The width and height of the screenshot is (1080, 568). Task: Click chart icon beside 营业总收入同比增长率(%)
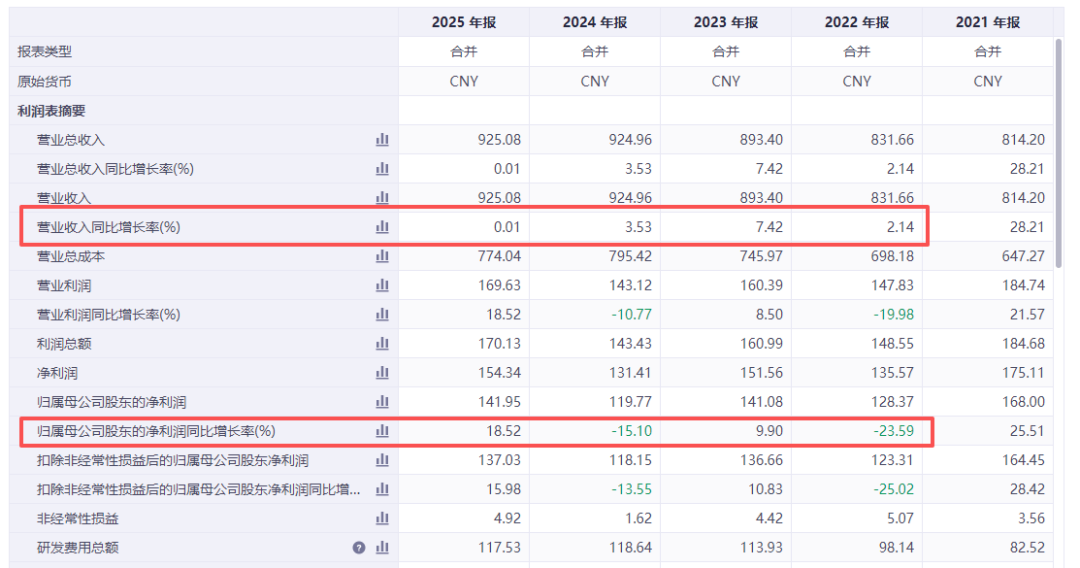pos(382,169)
